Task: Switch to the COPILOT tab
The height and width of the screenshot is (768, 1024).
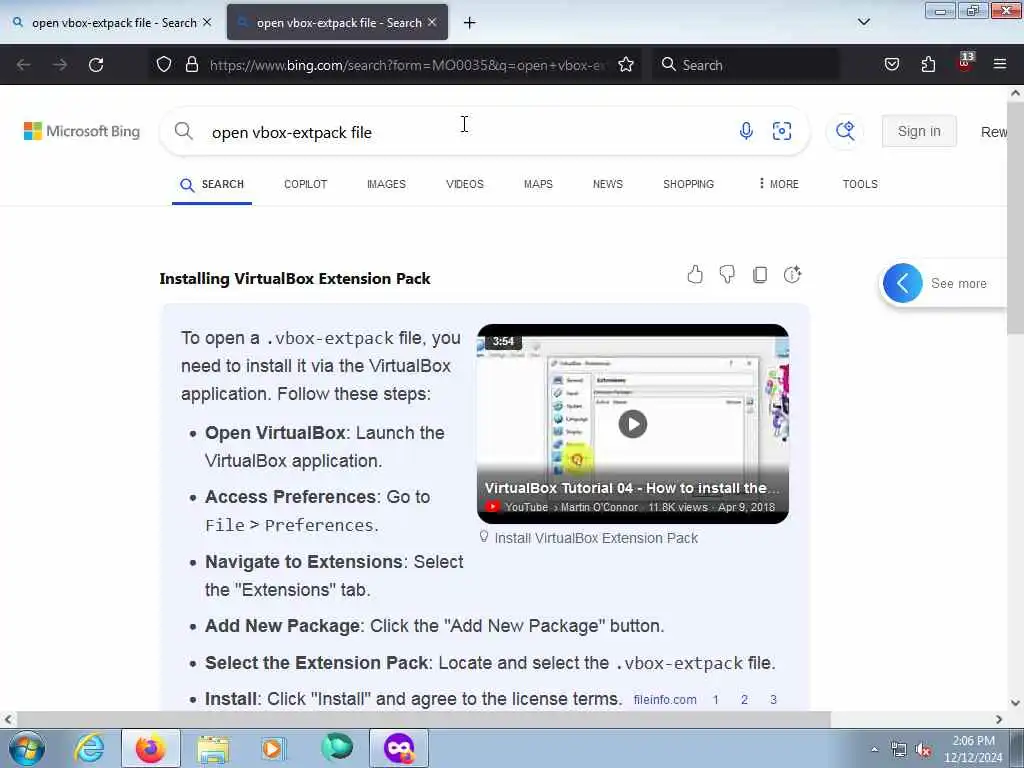Action: [306, 184]
